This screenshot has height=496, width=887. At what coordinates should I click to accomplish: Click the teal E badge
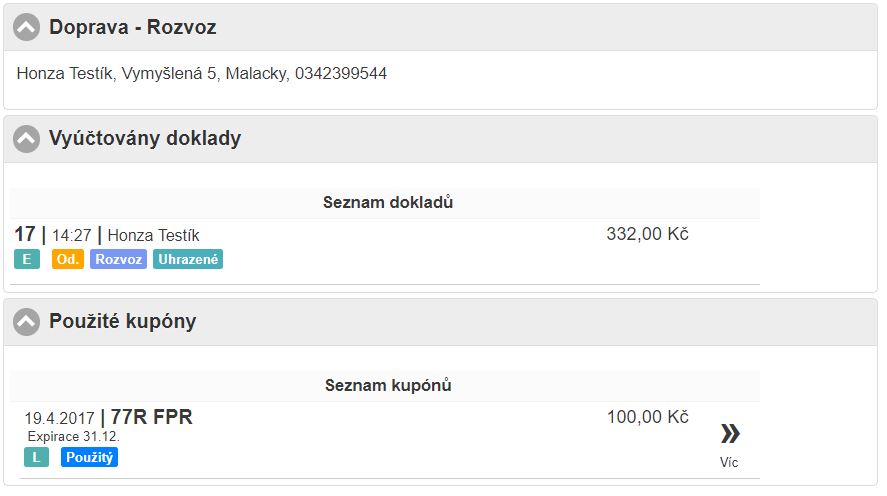click(x=27, y=260)
